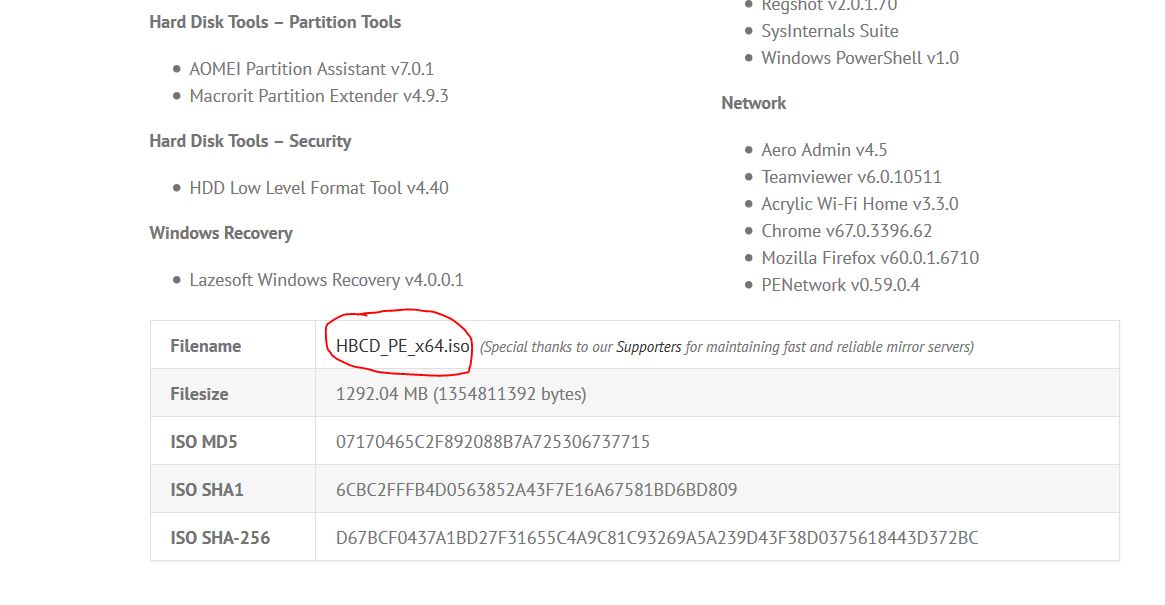Click Macrorit Partition Extender v4.9.3 entry
Viewport: 1165px width, 605px height.
318,96
